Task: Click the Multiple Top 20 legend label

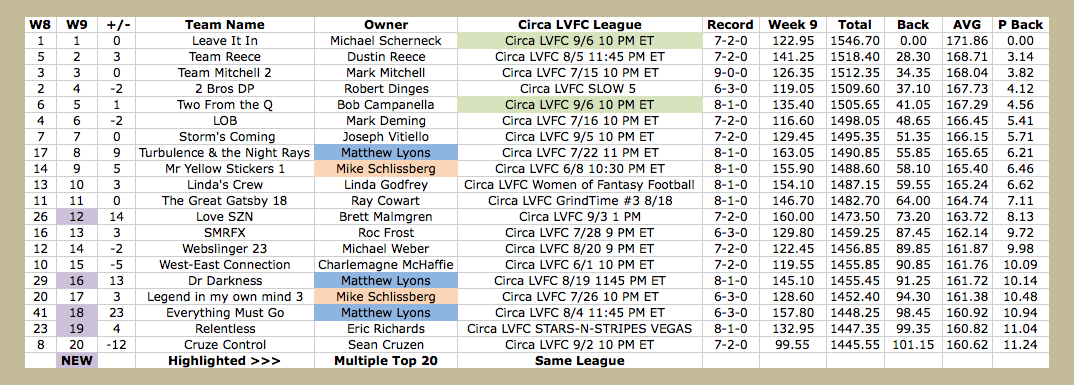Action: pos(386,360)
